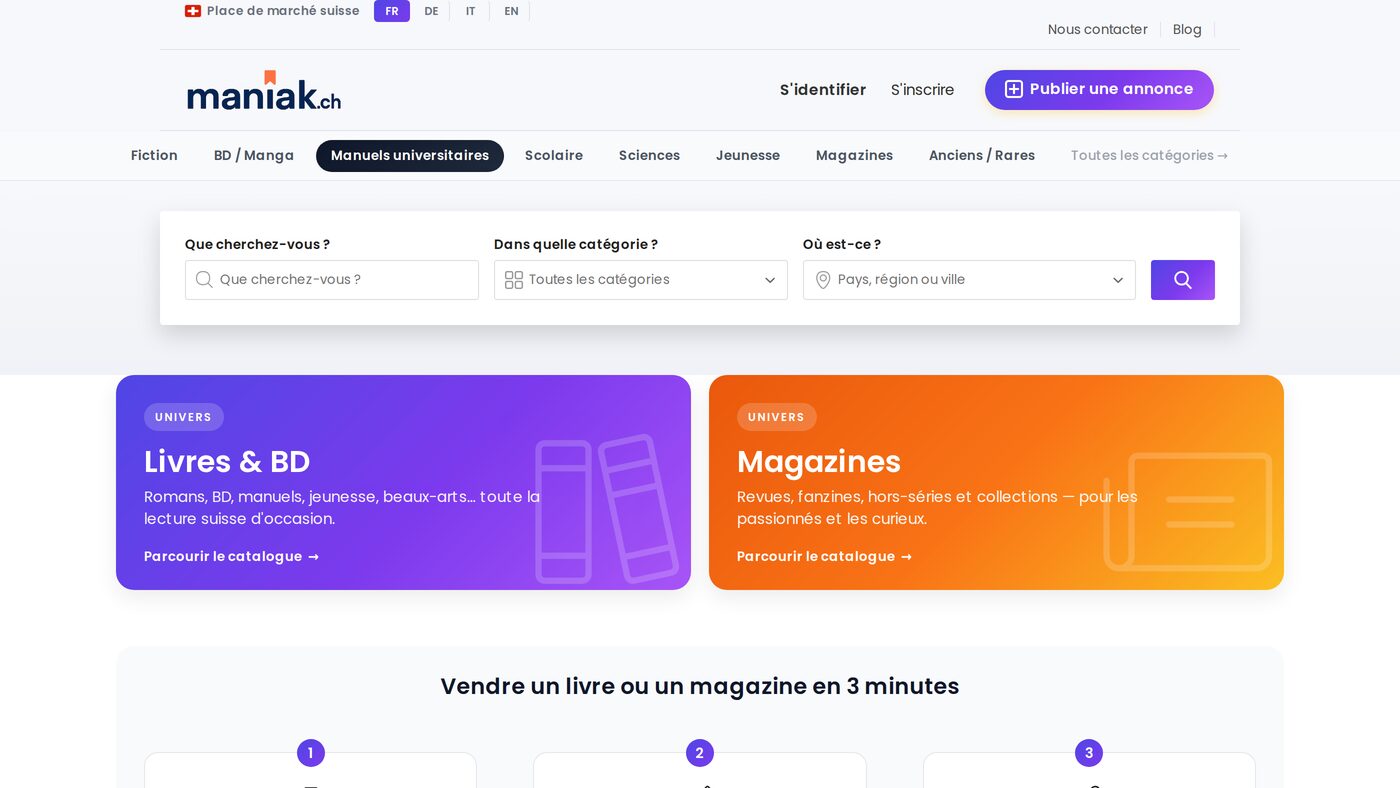Click Parcourir le catalogue on Magazines card
This screenshot has height=788, width=1400.
click(x=824, y=557)
